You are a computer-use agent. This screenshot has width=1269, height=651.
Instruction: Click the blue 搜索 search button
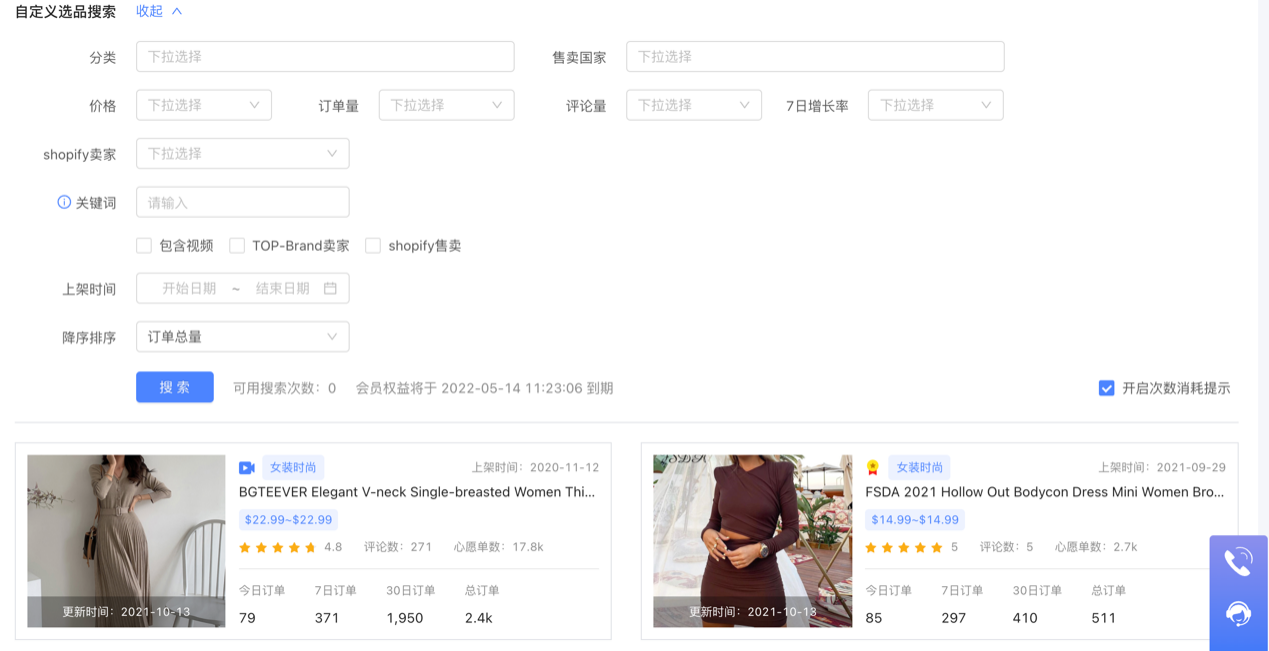point(174,386)
